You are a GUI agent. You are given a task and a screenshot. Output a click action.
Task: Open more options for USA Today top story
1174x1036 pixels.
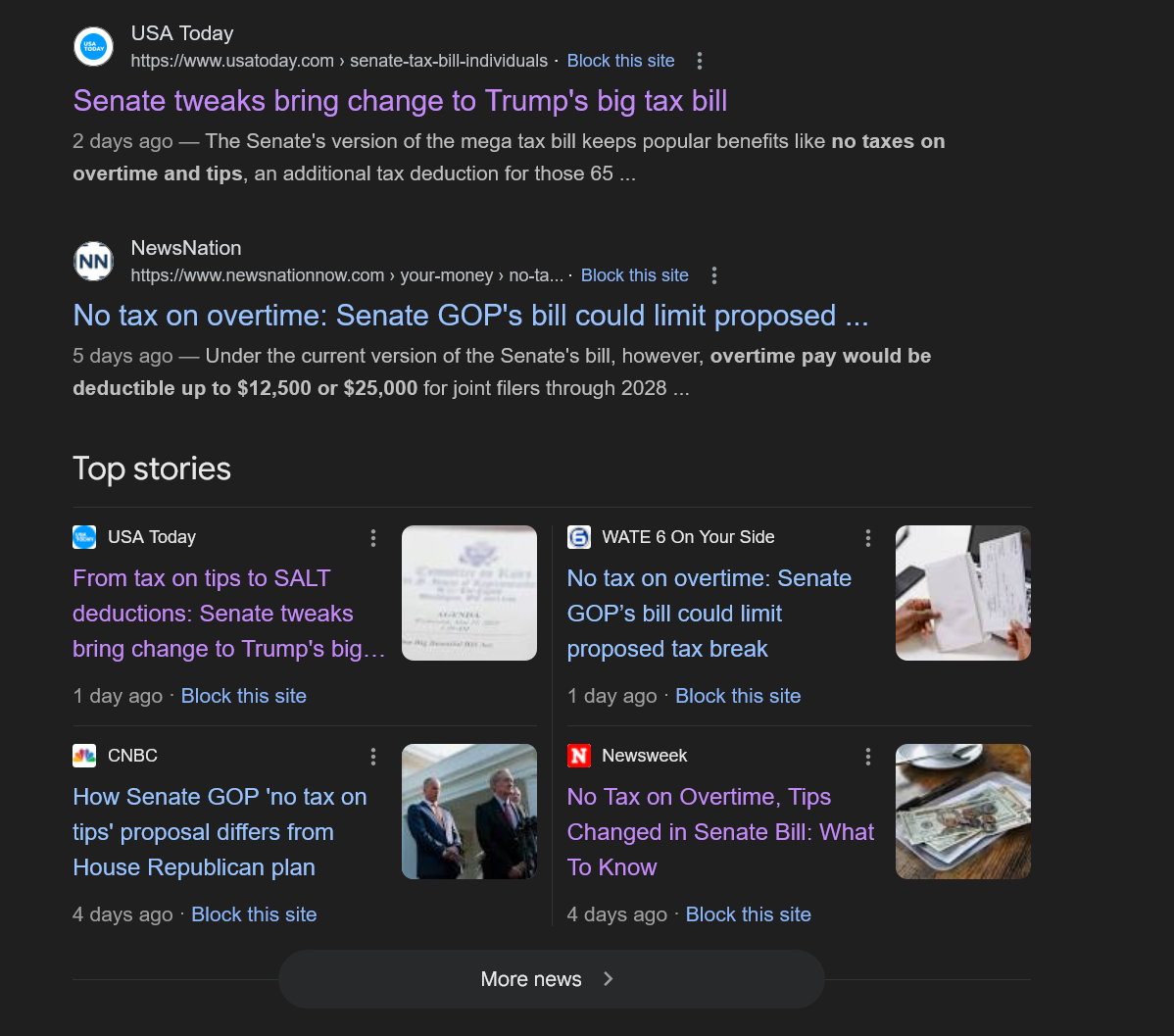click(372, 538)
